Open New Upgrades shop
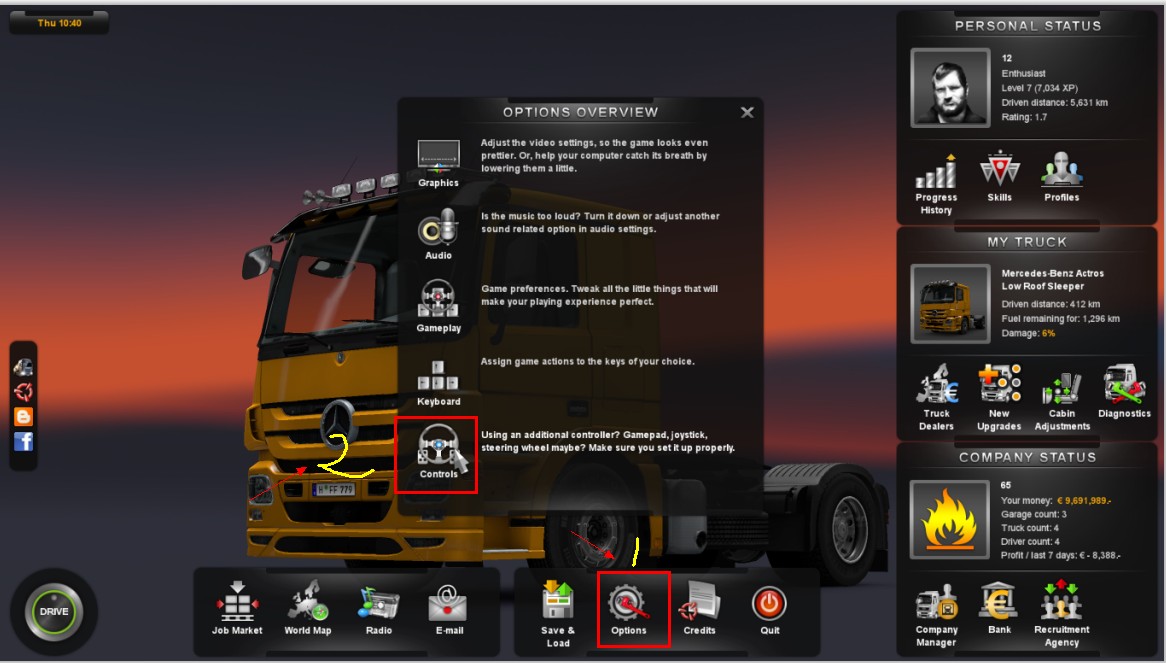1166x663 pixels. click(x=999, y=384)
